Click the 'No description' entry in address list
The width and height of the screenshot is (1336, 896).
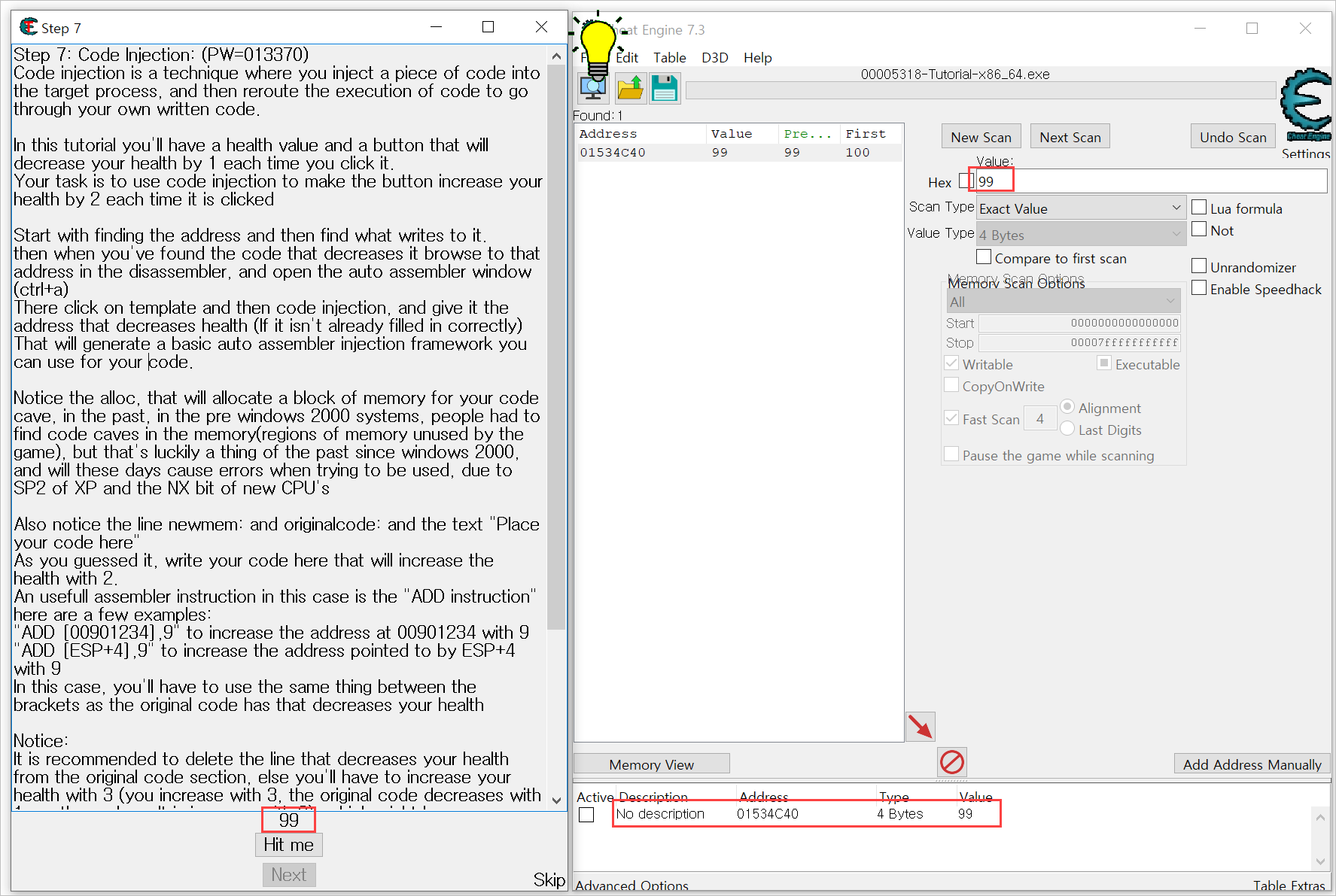[660, 814]
